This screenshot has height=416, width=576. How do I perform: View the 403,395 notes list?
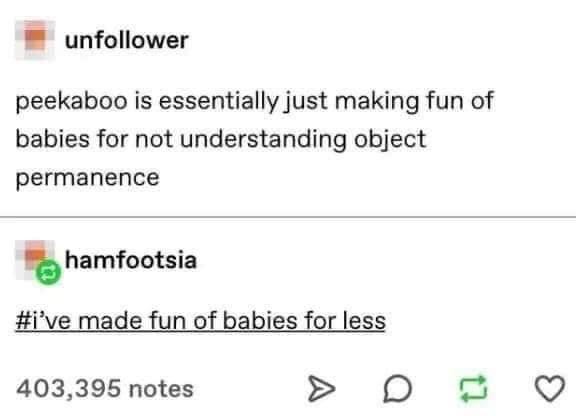tap(105, 389)
